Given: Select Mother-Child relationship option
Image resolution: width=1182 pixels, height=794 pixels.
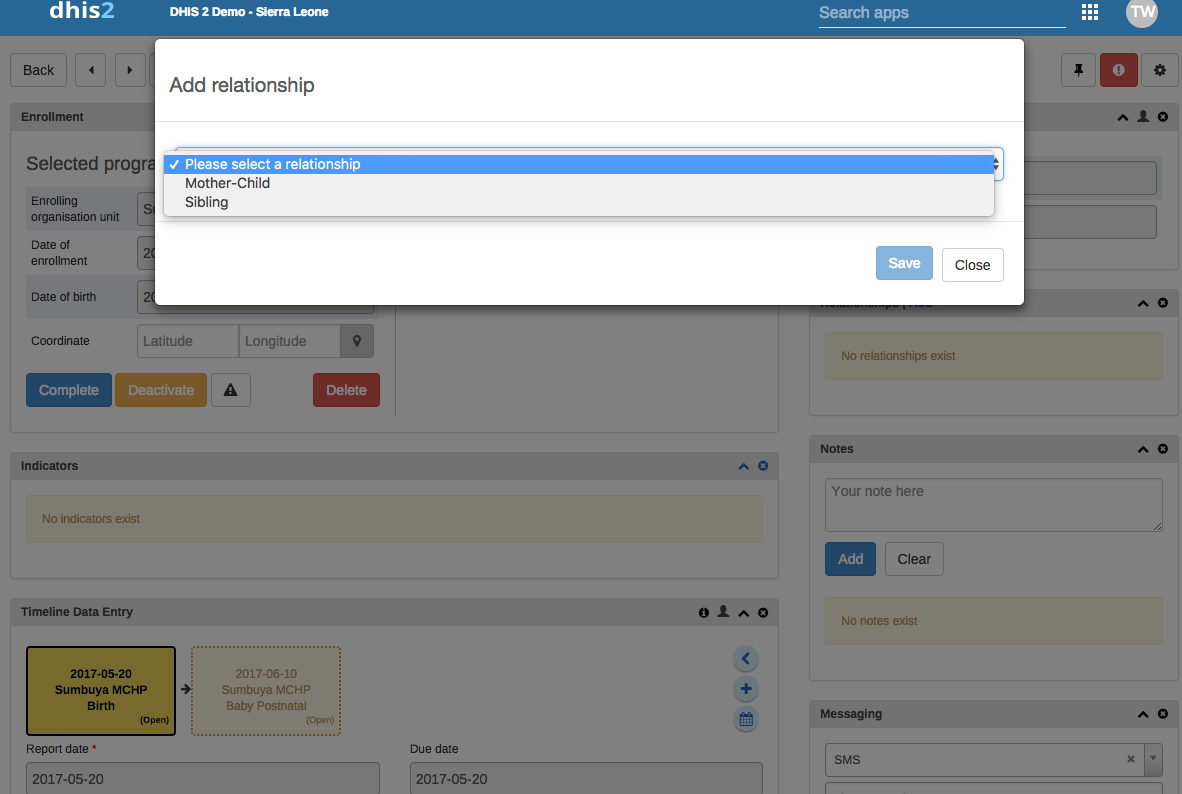Looking at the screenshot, I should point(228,183).
